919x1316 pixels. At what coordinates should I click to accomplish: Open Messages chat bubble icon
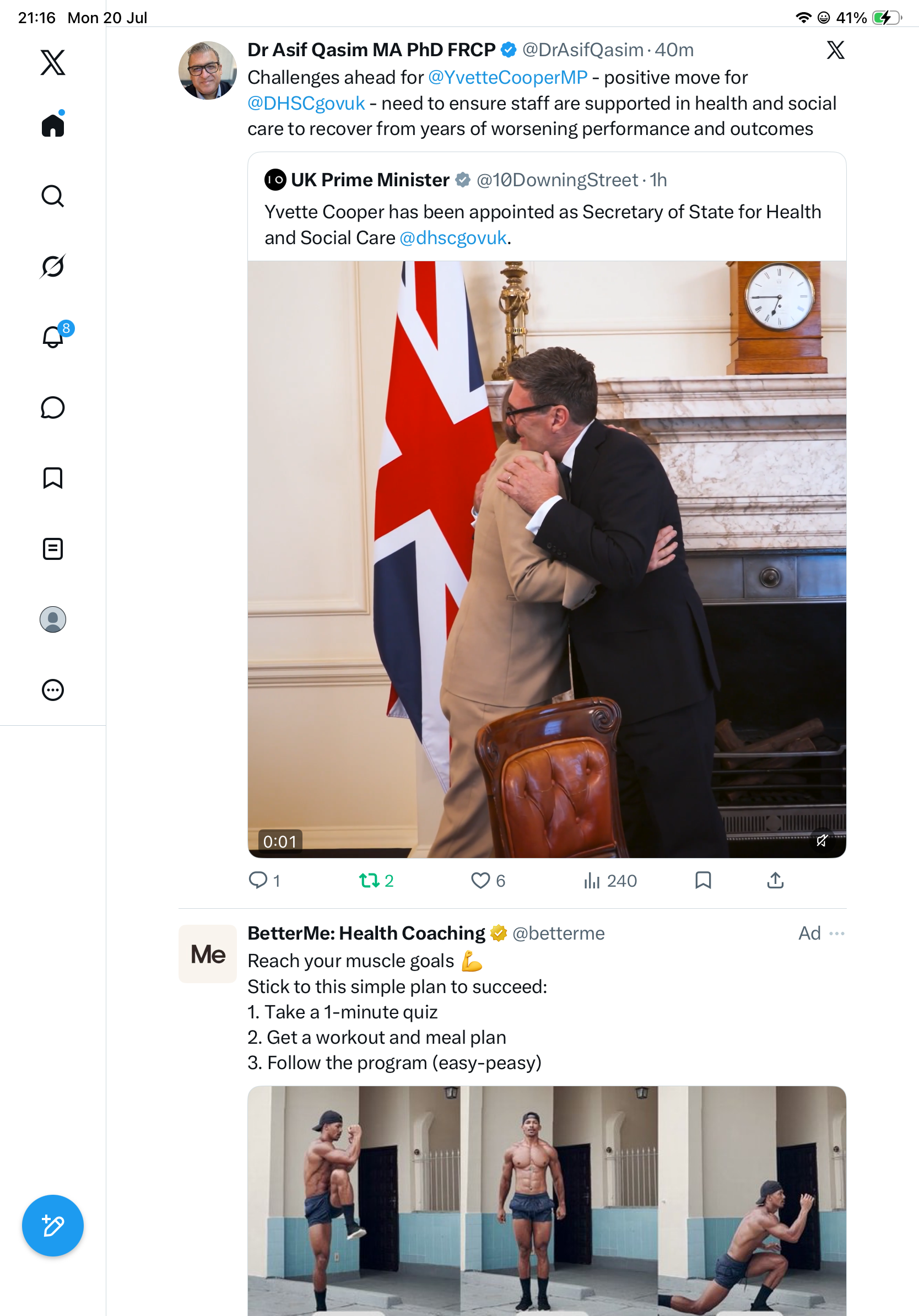point(53,407)
